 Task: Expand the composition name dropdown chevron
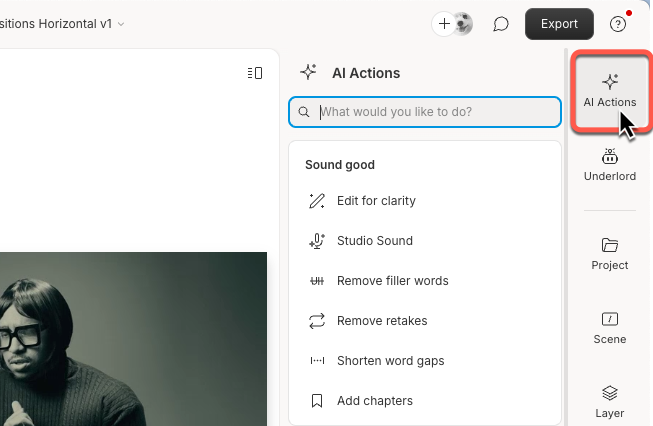coord(121,24)
